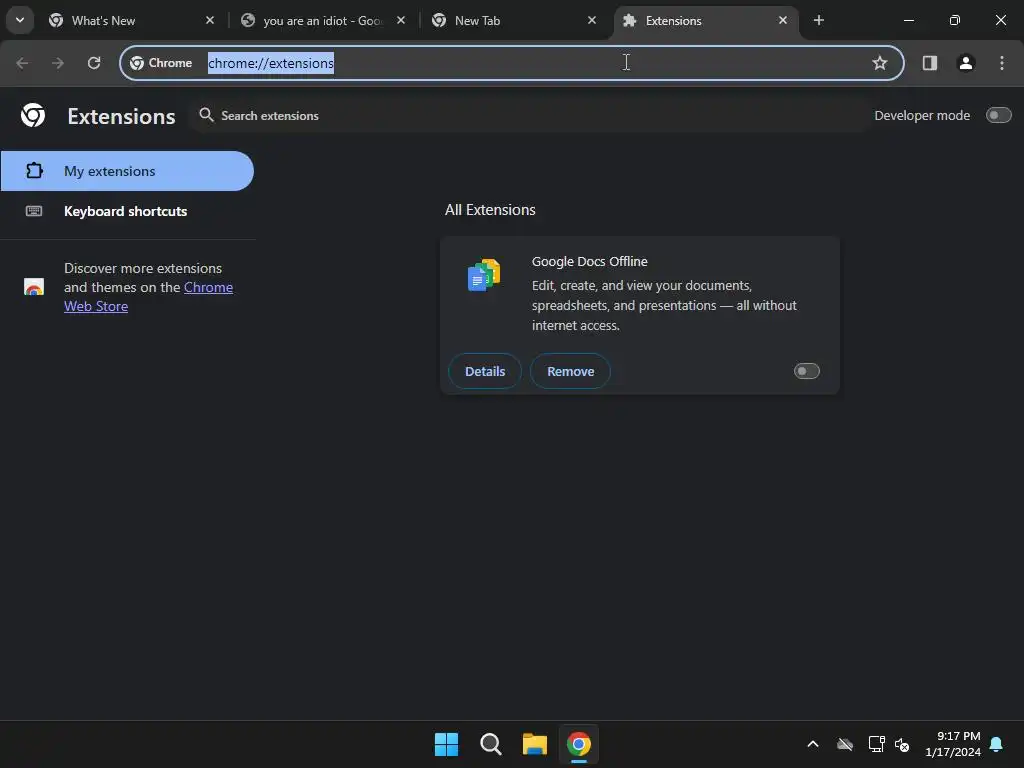Switch to the 'you are an idiot' tab
Viewport: 1024px width, 768px height.
coord(323,21)
